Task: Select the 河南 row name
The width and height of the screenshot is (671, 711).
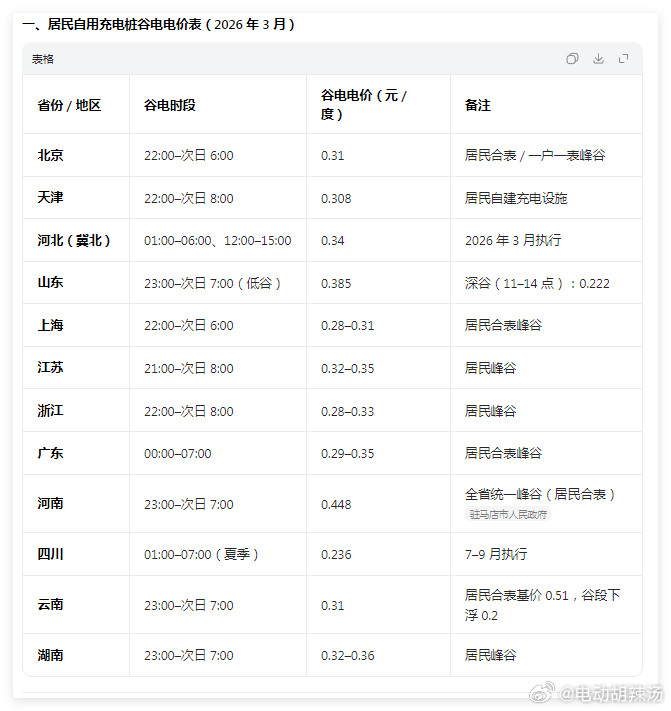Action: [x=50, y=503]
